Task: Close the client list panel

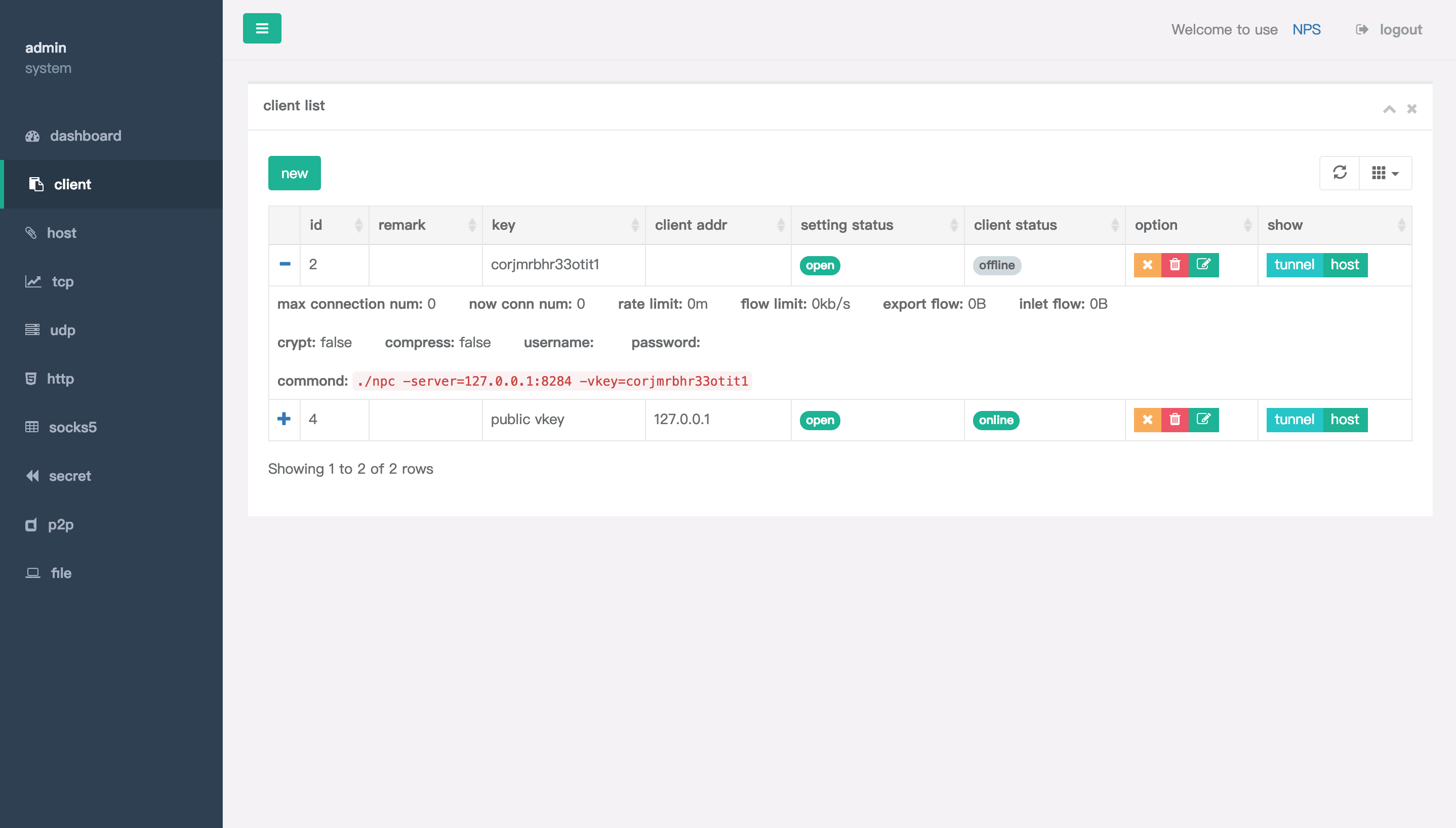Action: point(1411,109)
